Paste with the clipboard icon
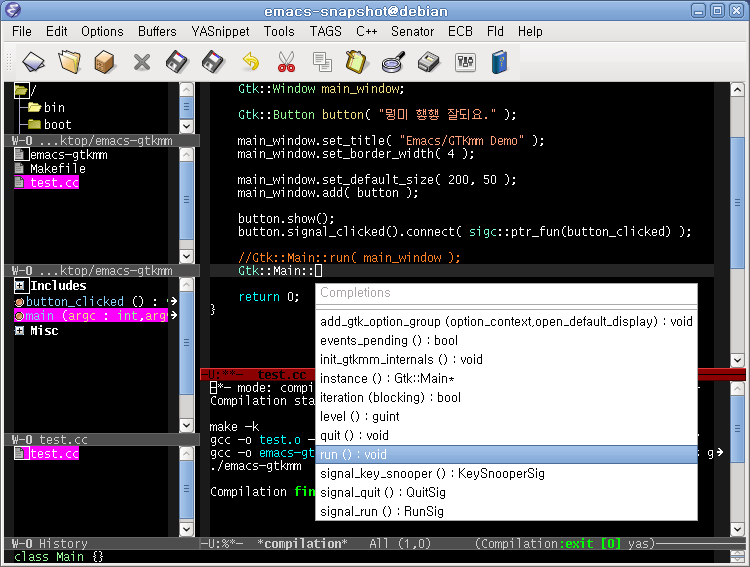The width and height of the screenshot is (750, 567). [x=356, y=62]
